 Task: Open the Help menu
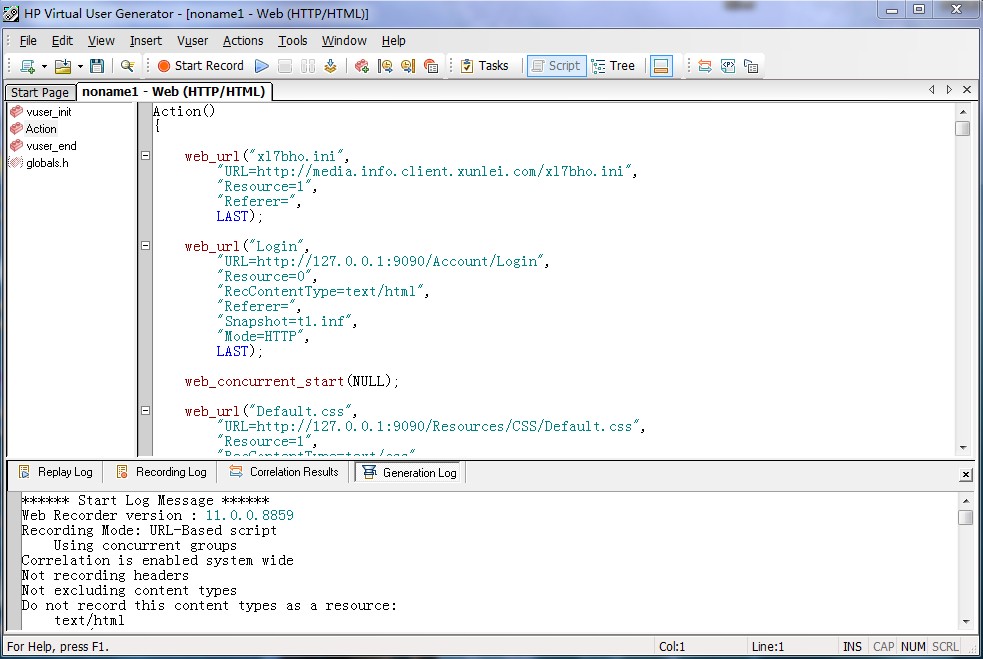tap(394, 41)
